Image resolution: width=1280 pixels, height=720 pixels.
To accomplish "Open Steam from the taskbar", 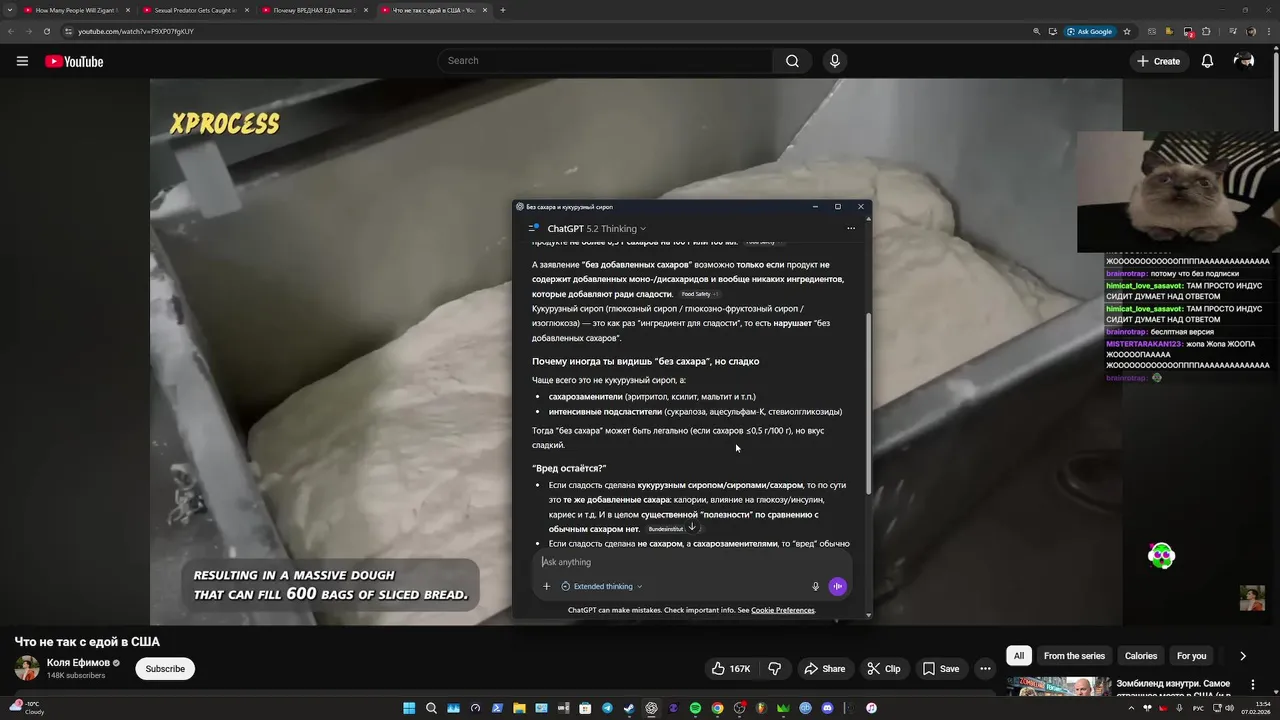I will click(629, 708).
